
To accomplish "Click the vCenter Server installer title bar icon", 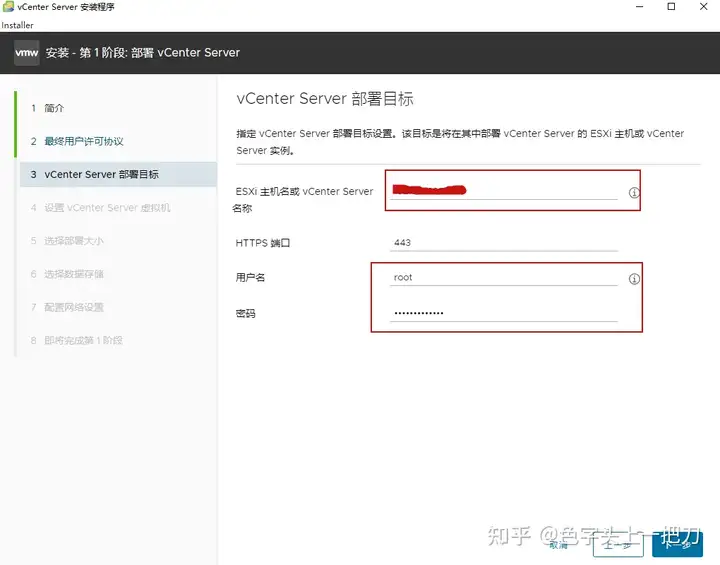I will 8,6.
